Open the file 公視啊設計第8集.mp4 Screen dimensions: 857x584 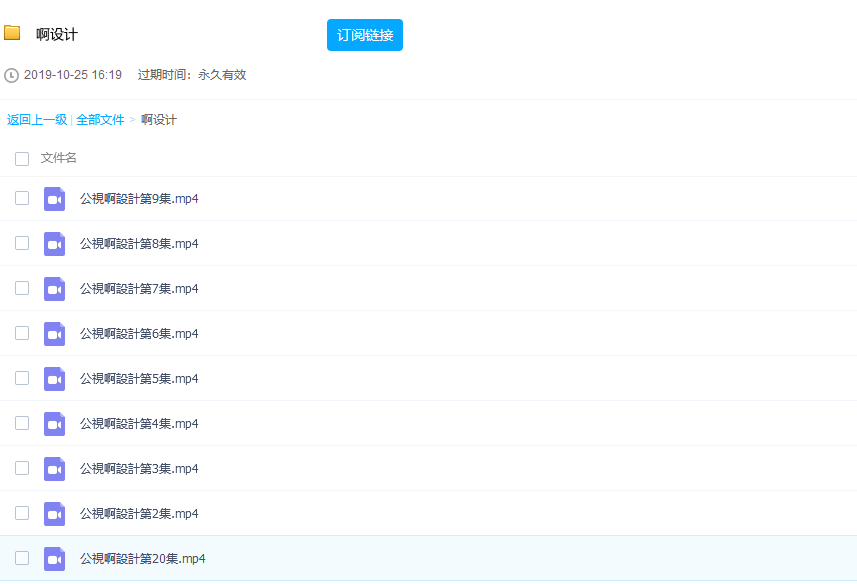pyautogui.click(x=139, y=244)
